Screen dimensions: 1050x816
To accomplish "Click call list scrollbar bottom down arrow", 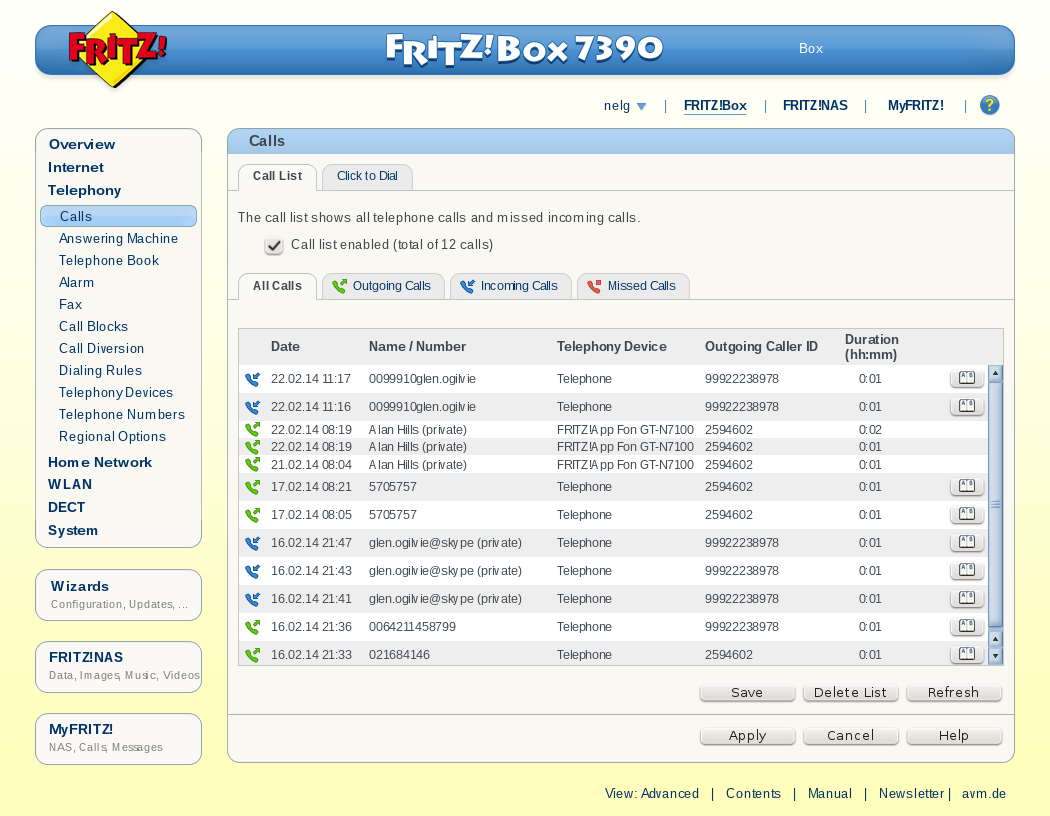I will pos(995,656).
